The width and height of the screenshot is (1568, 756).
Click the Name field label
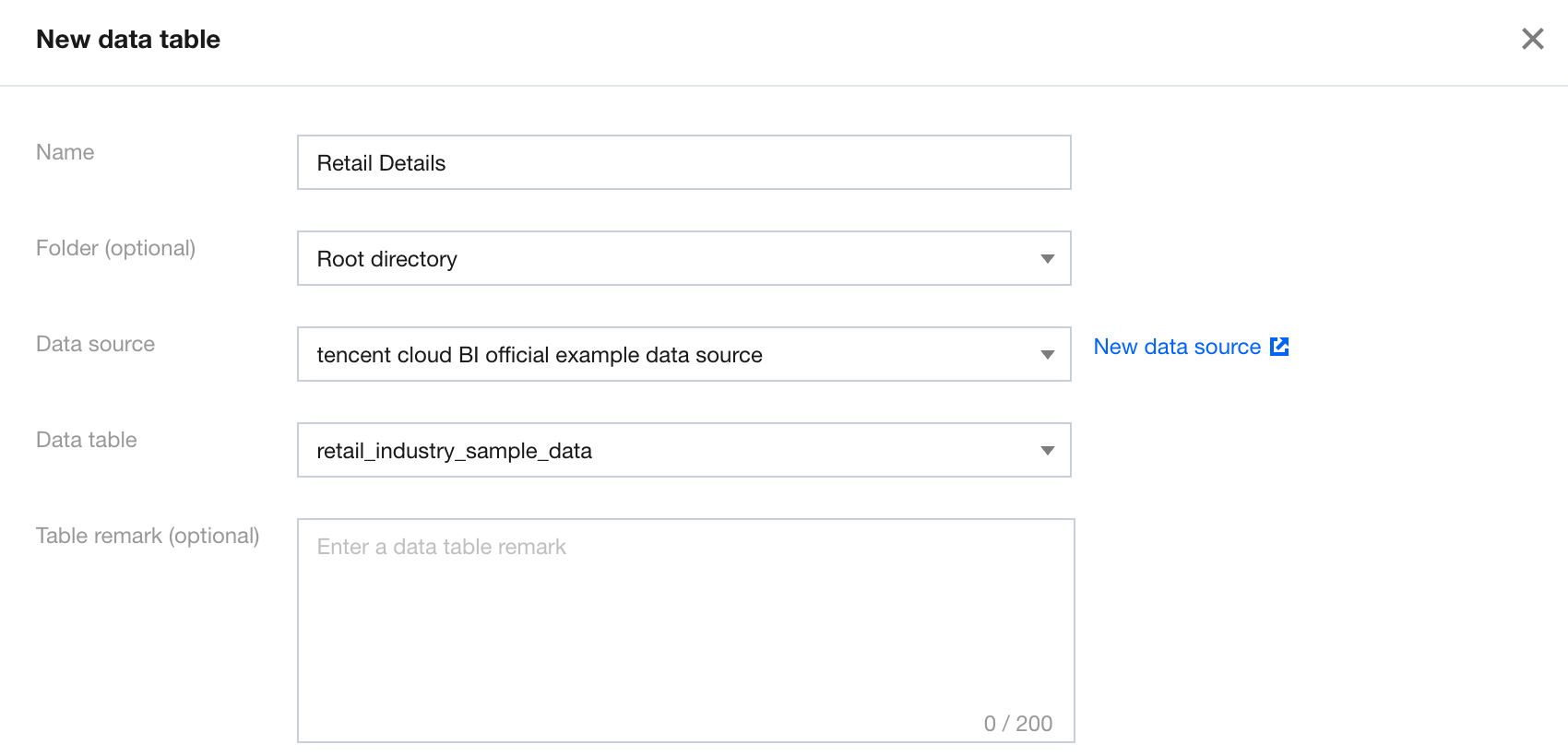point(65,152)
